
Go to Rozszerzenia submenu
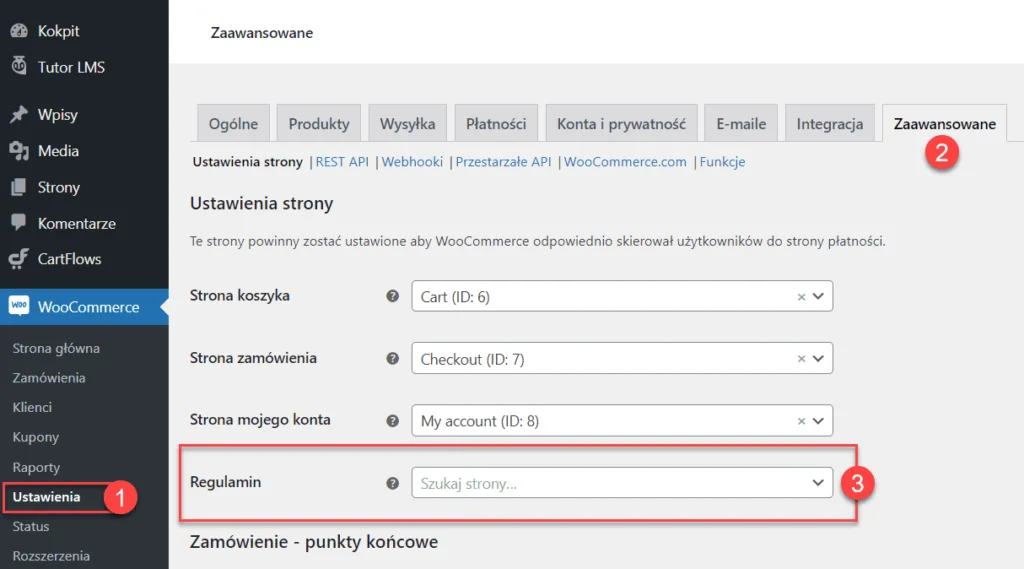[51, 556]
